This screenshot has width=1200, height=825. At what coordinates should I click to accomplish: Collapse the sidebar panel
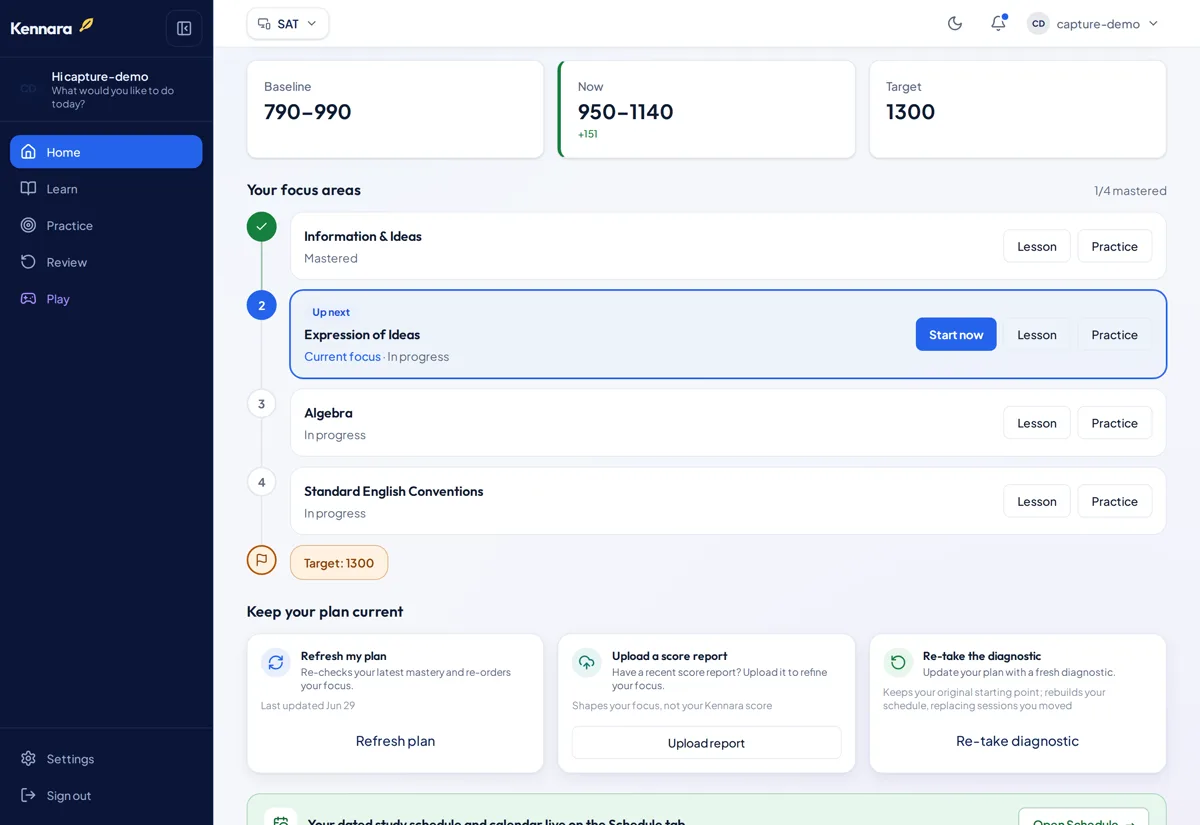click(x=184, y=28)
